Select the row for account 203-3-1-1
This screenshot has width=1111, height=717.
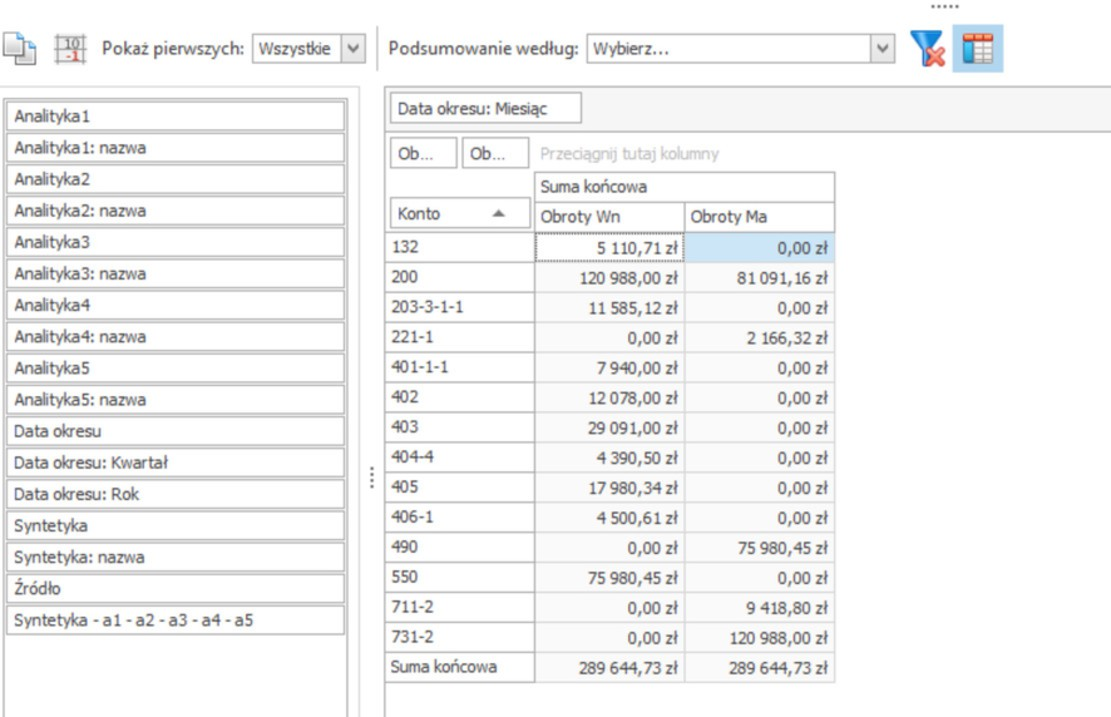point(459,308)
